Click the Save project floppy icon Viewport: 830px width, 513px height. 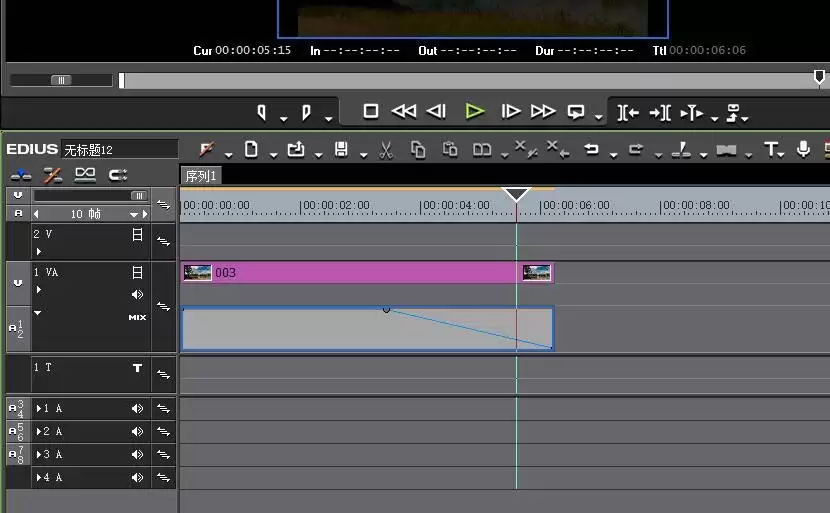(341, 150)
